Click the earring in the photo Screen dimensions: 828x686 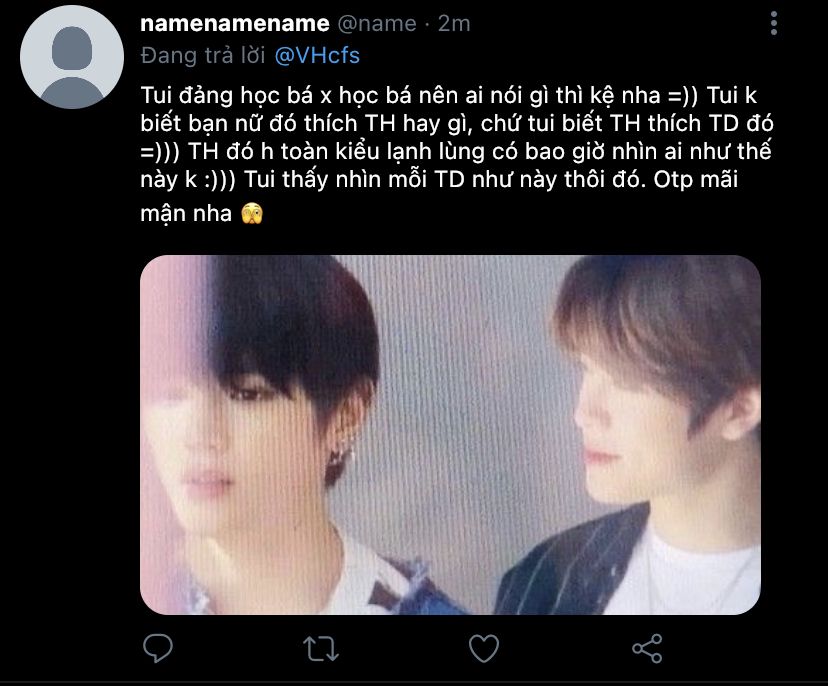pyautogui.click(x=338, y=461)
